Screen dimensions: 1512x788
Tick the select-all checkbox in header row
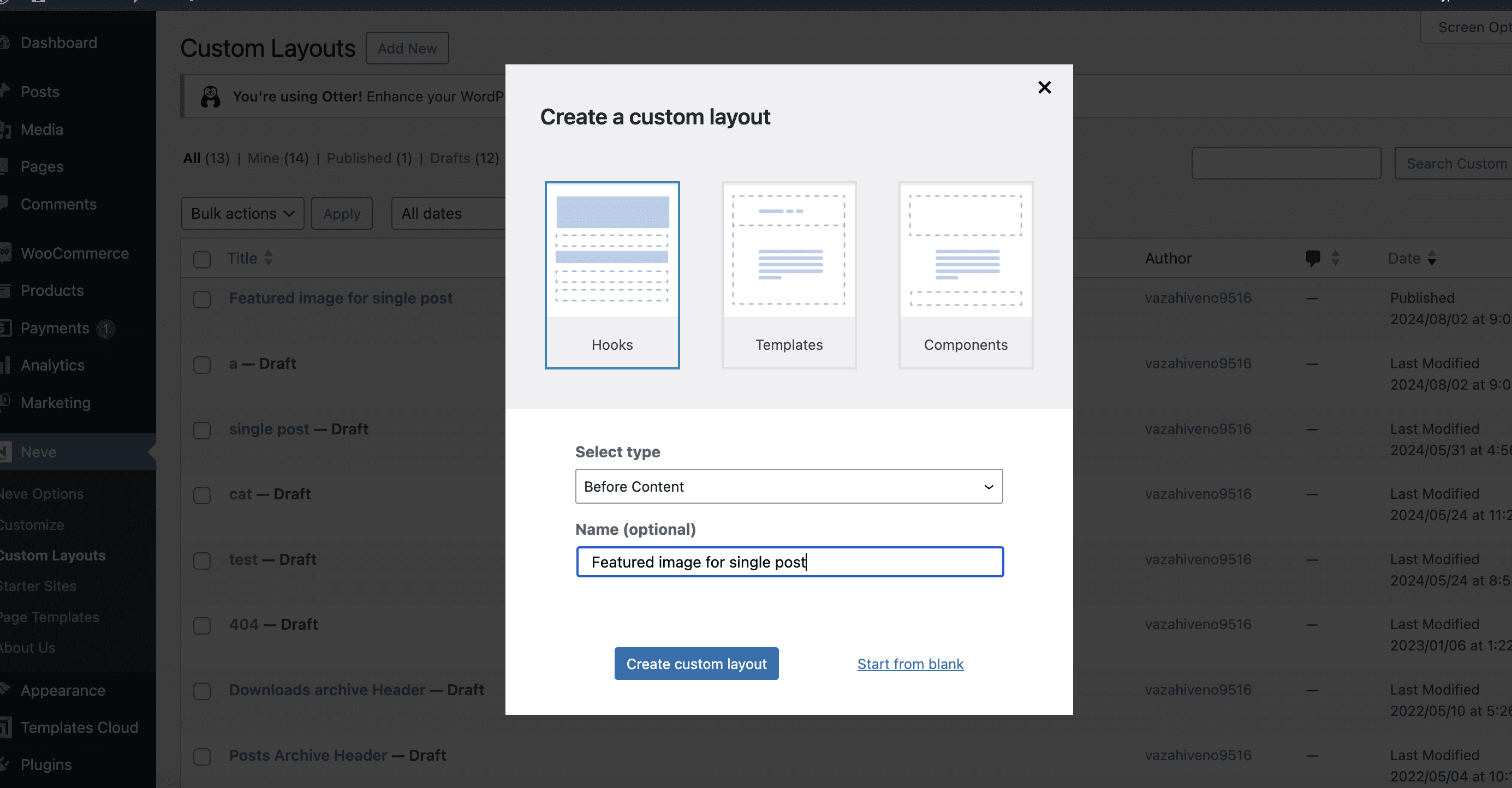click(x=202, y=259)
